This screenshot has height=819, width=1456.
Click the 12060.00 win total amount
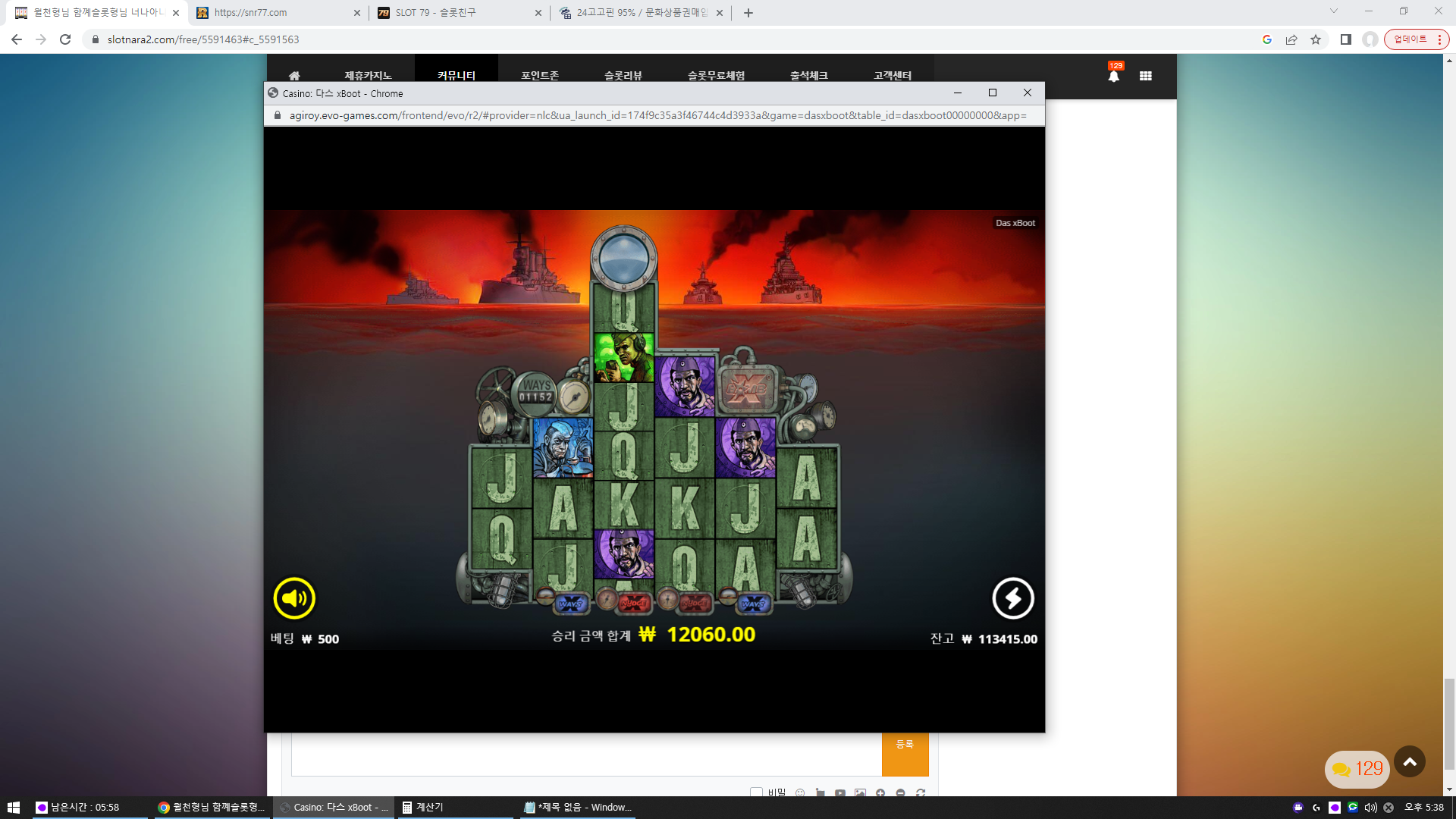(x=711, y=635)
